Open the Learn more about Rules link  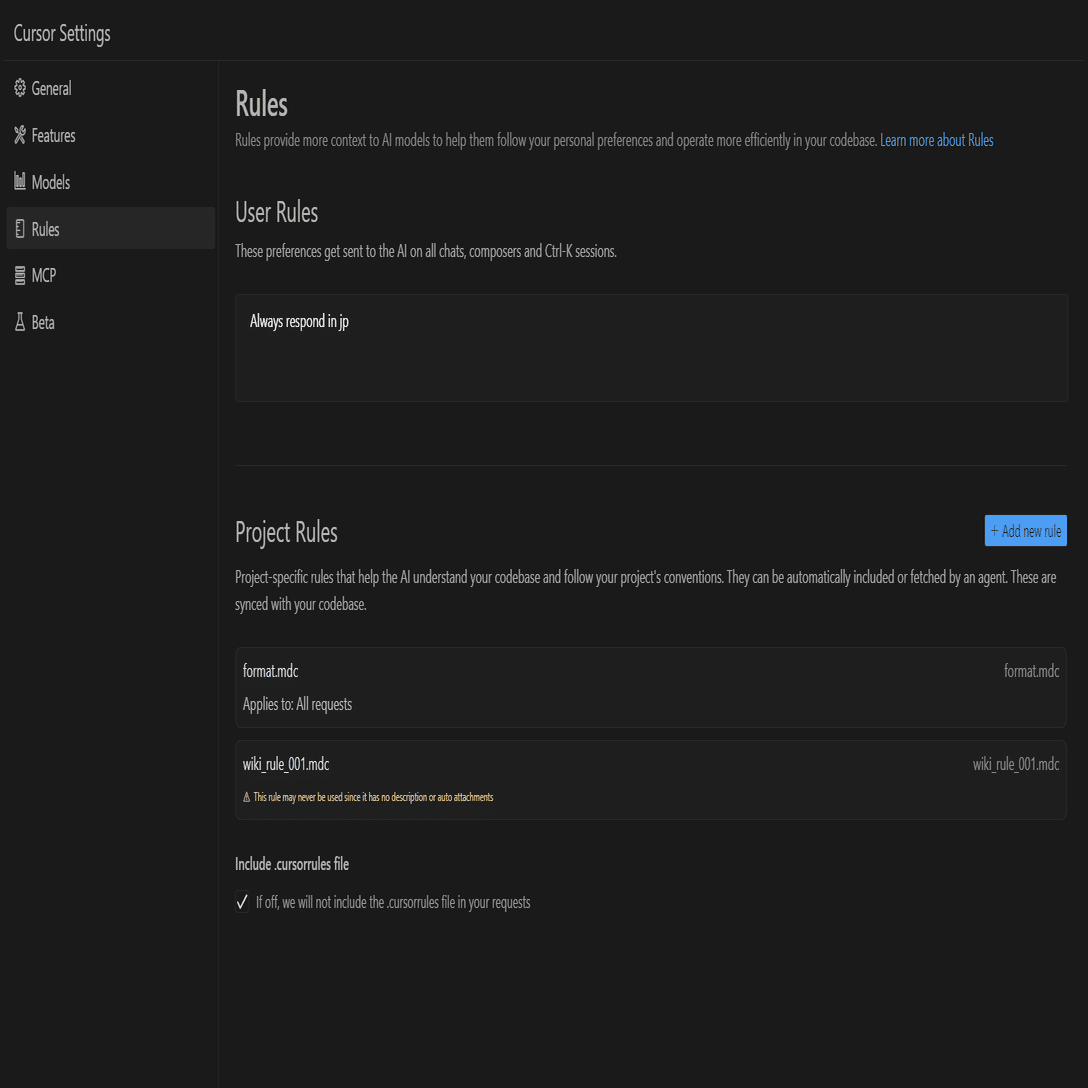click(936, 141)
